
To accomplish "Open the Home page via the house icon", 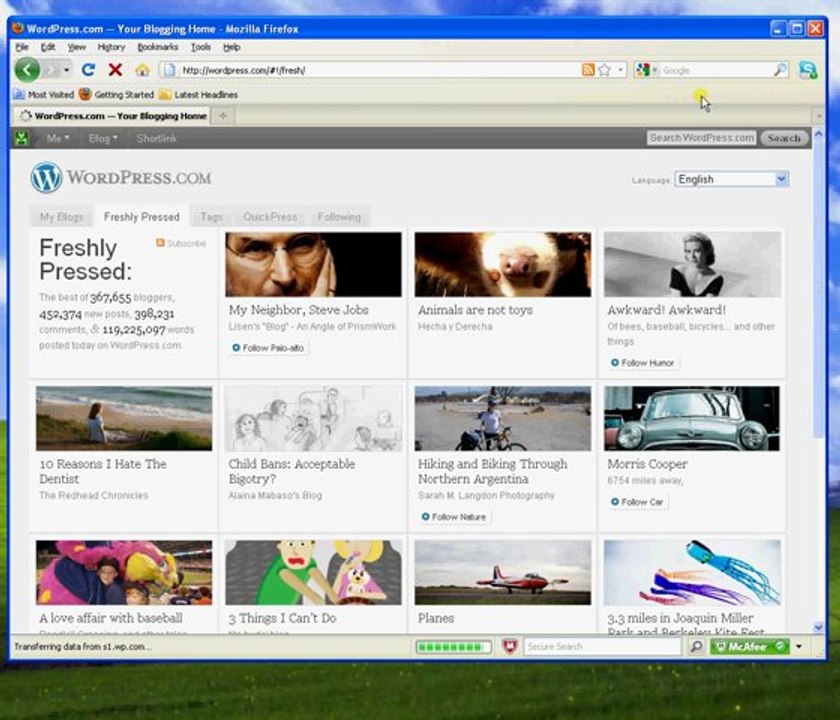I will point(142,70).
